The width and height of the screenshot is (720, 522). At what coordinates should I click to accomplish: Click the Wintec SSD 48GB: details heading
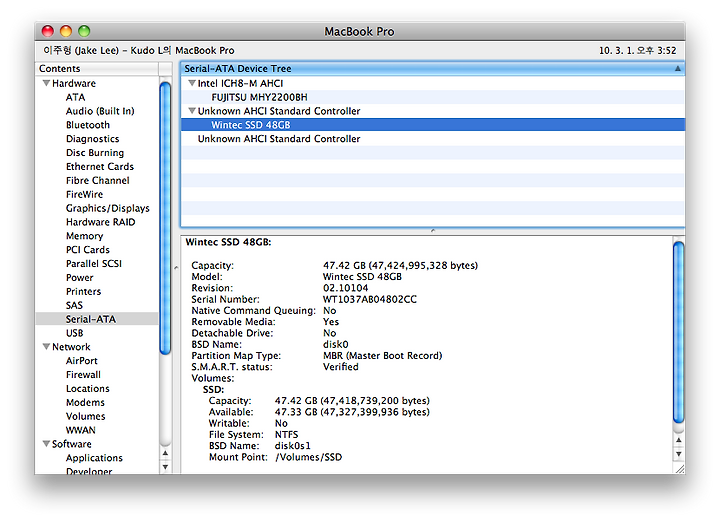tap(228, 242)
